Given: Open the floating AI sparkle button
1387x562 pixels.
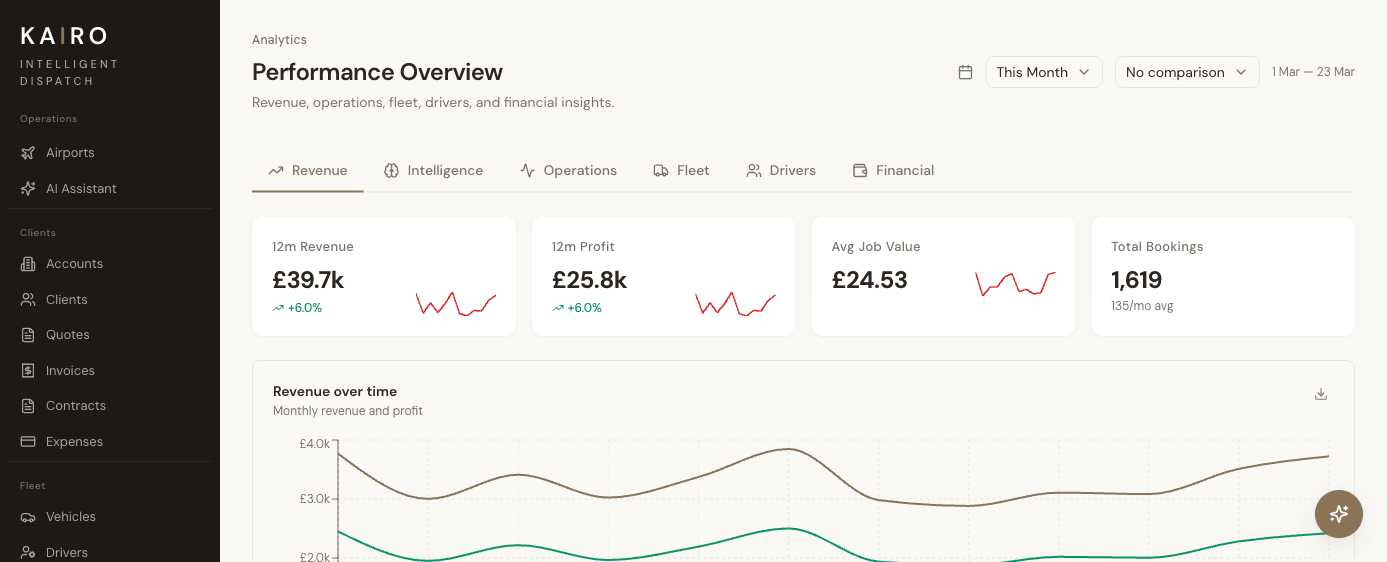Looking at the screenshot, I should (1339, 514).
